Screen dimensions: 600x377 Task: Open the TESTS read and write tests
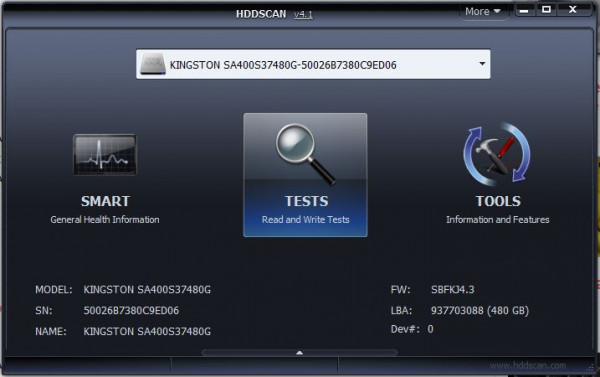coord(305,175)
